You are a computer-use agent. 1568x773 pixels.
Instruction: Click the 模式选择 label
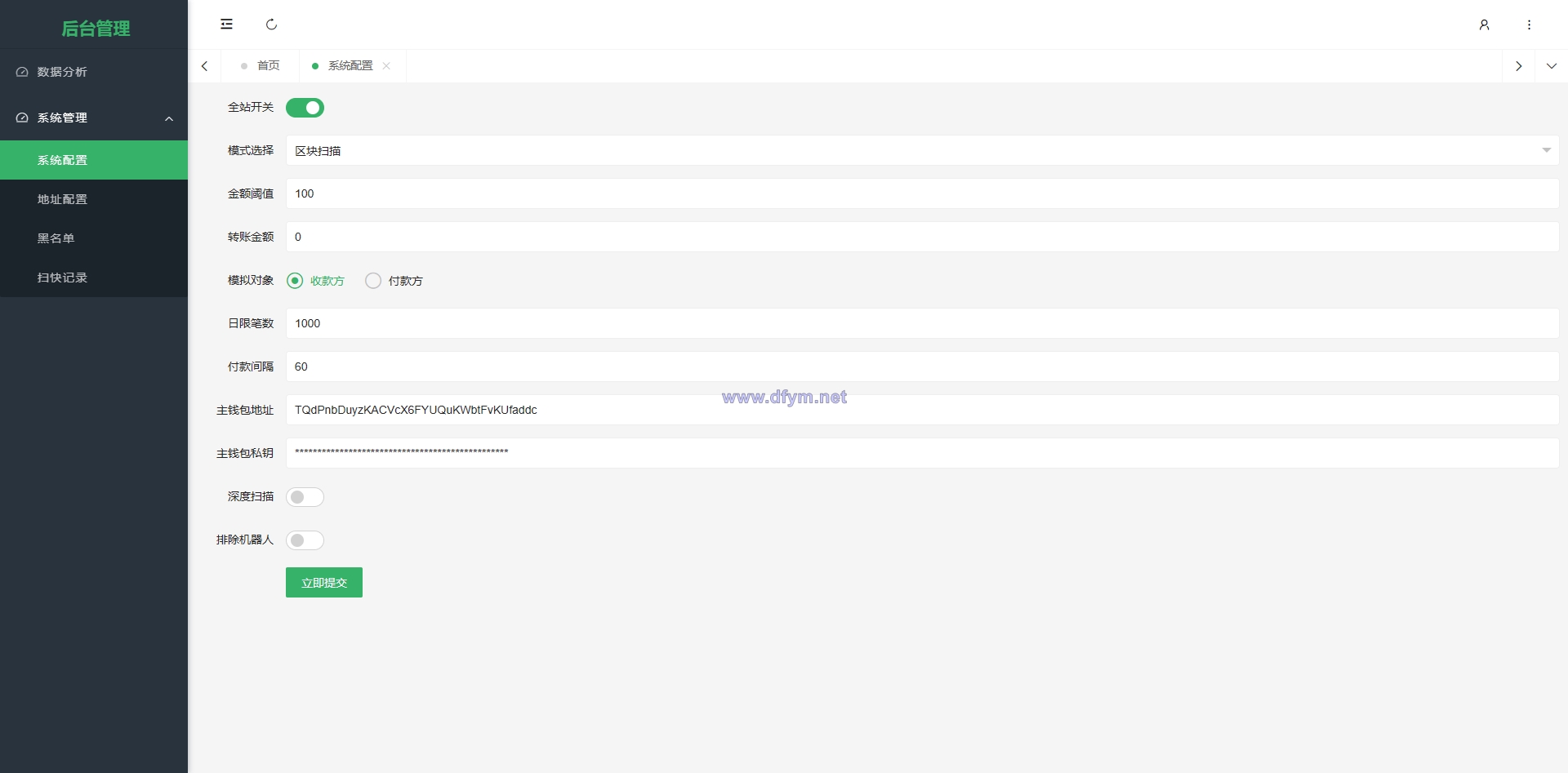click(251, 151)
